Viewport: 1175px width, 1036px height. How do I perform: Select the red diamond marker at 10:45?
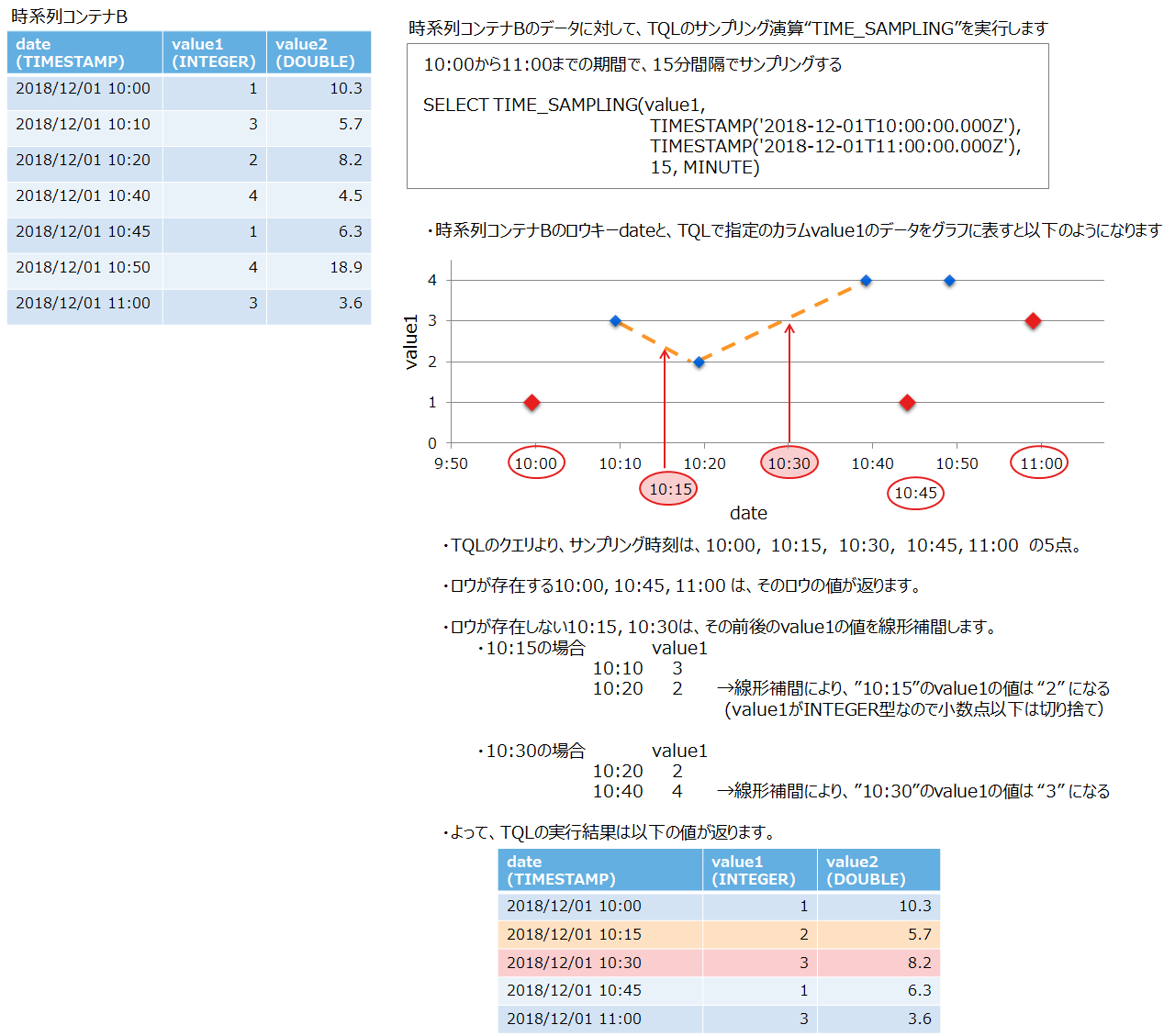pos(907,402)
